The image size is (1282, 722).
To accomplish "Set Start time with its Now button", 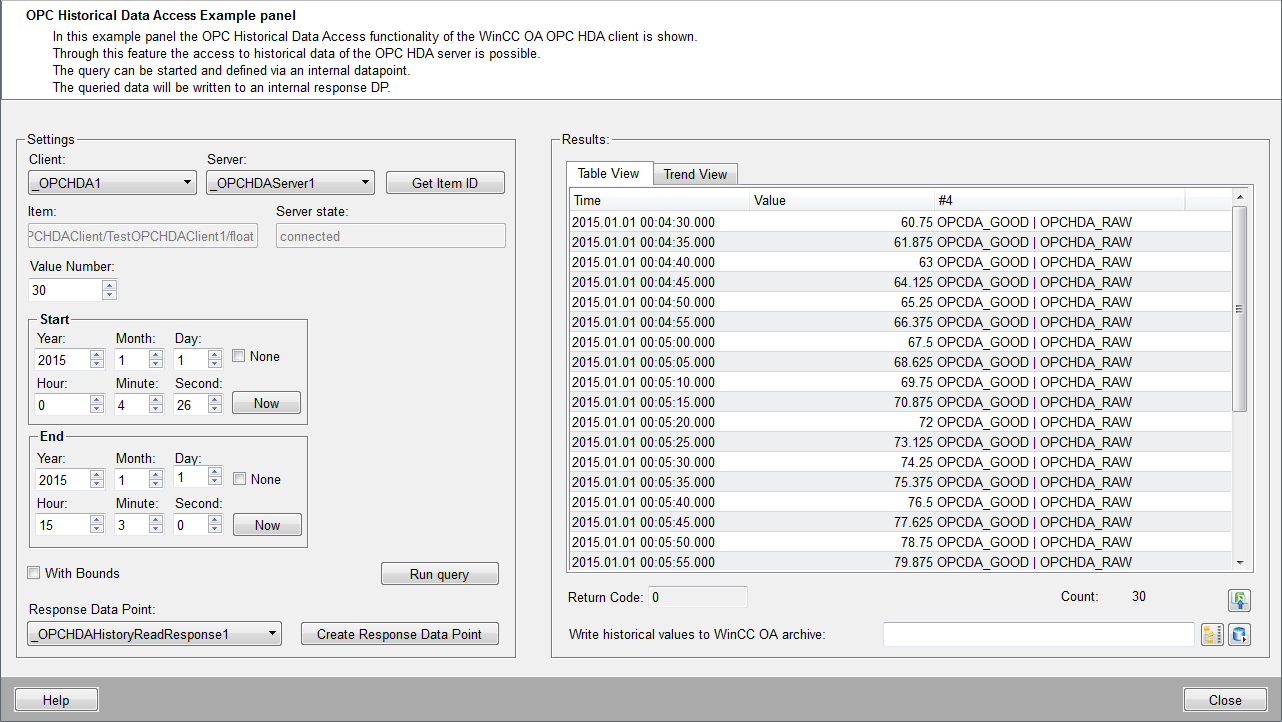I will click(267, 403).
